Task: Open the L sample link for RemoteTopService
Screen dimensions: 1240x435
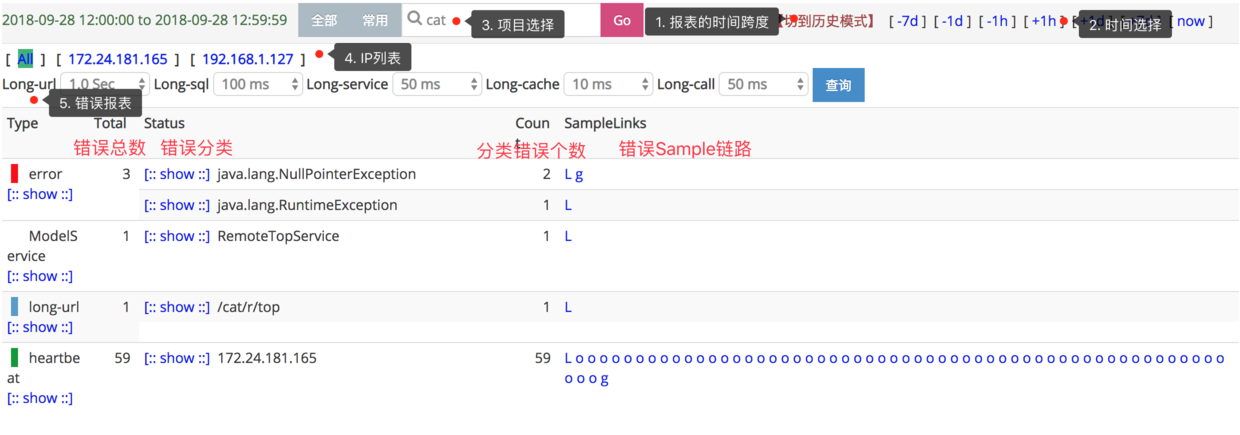Action: pyautogui.click(x=568, y=236)
